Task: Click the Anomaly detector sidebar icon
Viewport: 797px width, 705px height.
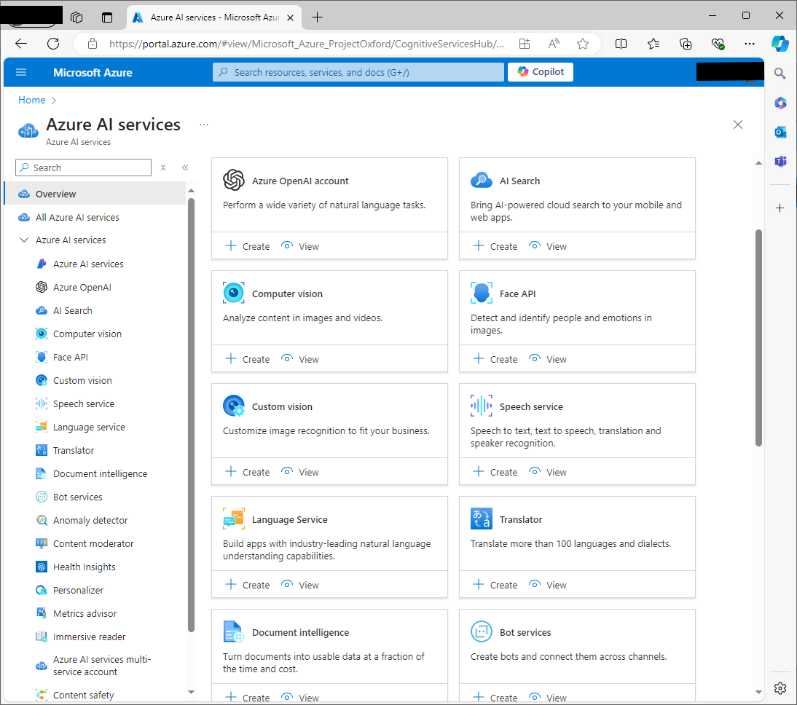Action: (41, 520)
